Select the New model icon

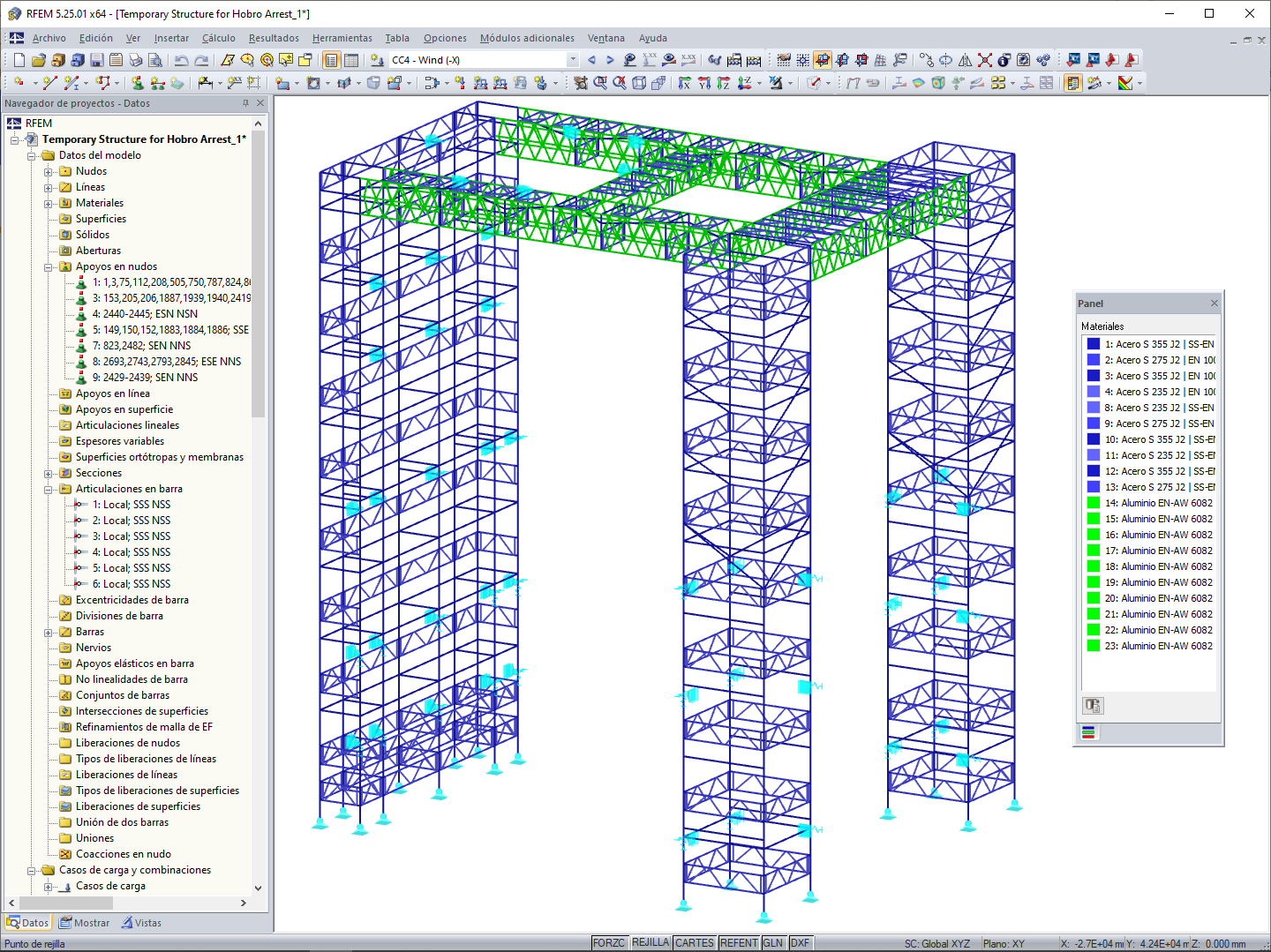(x=19, y=60)
